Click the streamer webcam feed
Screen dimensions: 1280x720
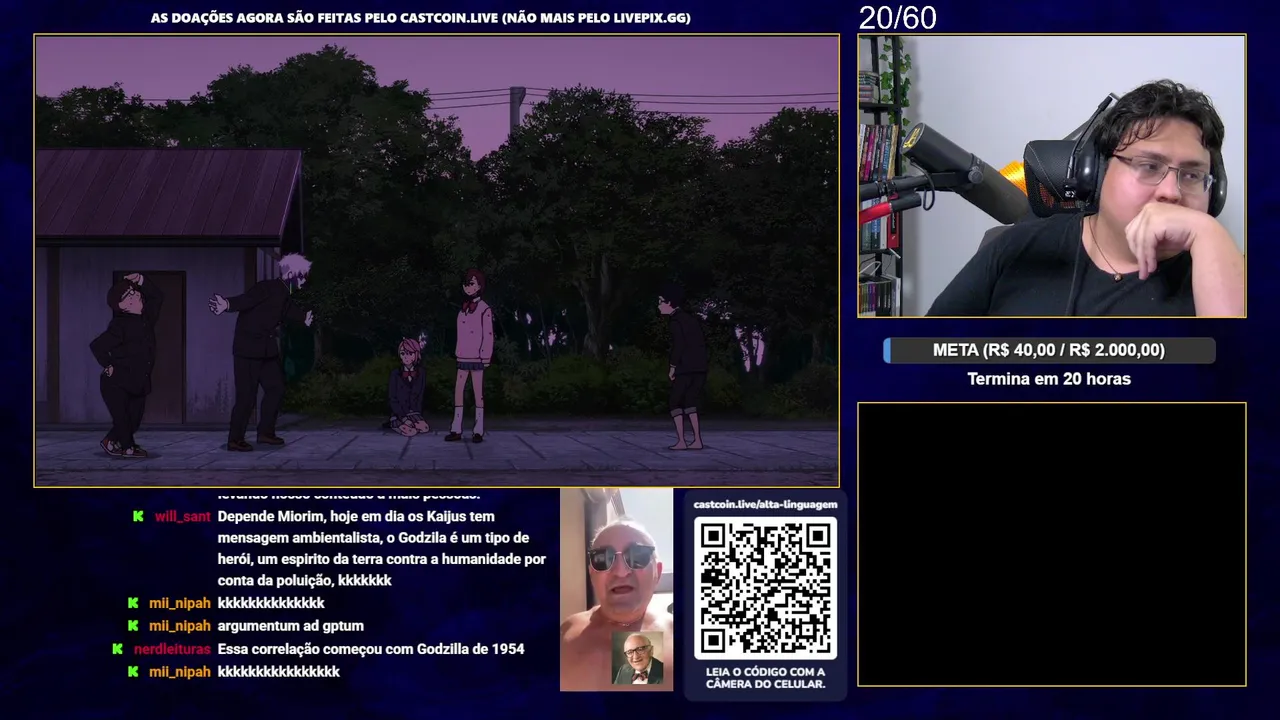point(1052,176)
